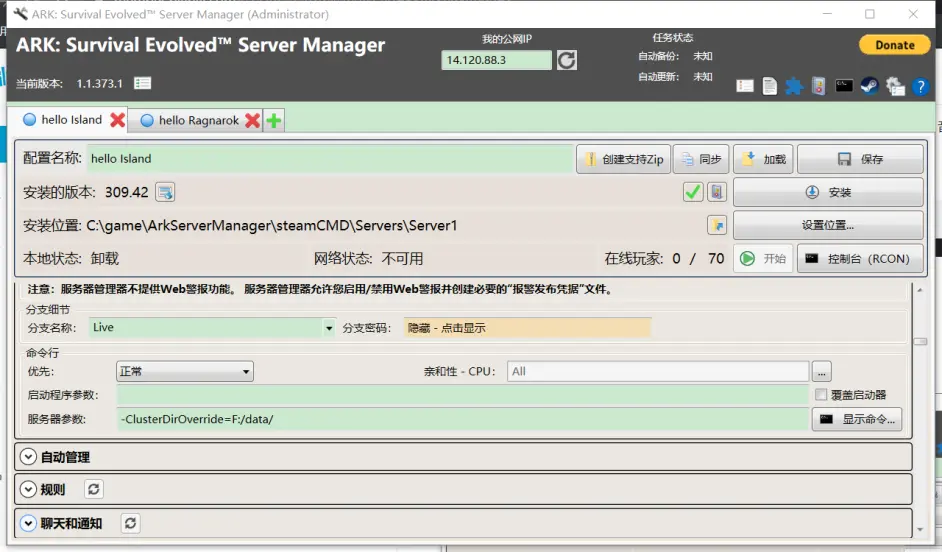Viewport: 942px width, 552px height.
Task: Click the public IP 14.120.88.3 field
Action: [x=496, y=60]
